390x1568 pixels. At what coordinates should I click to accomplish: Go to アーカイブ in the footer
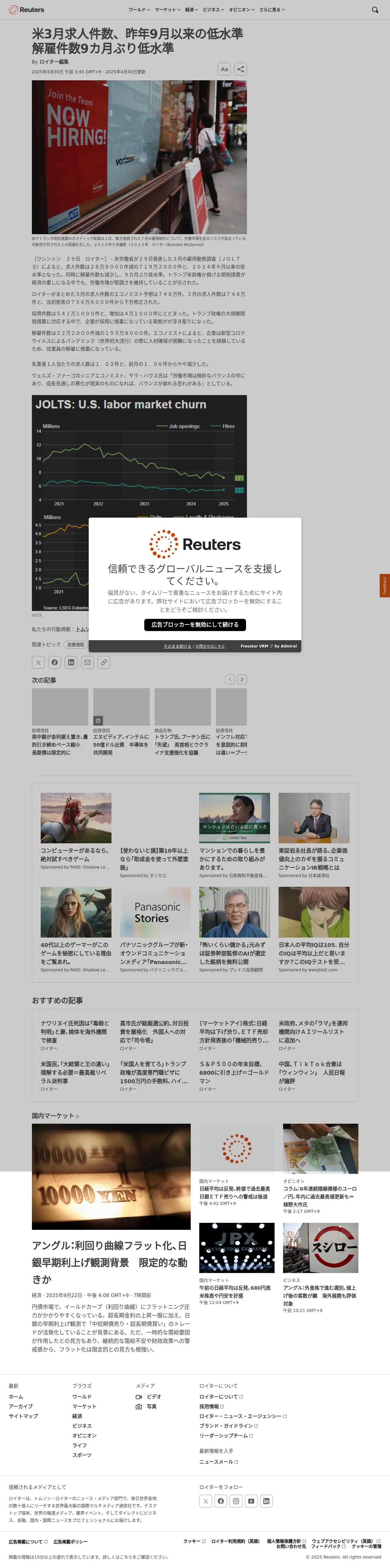tap(21, 1407)
